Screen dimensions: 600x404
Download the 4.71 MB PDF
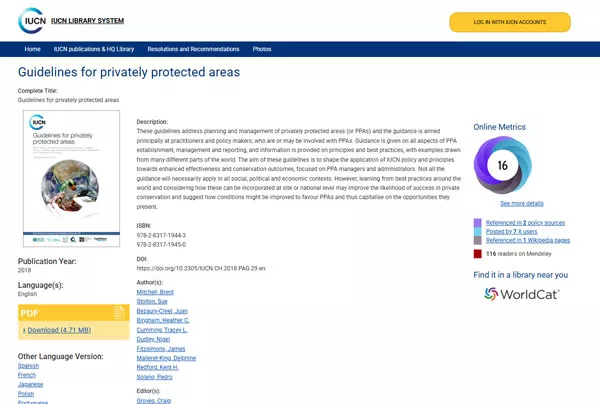click(60, 330)
